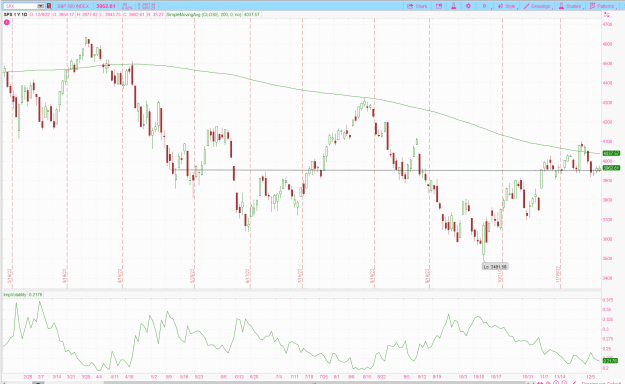Click the Share button in the toolbar
Image resolution: width=625 pixels, height=384 pixels.
coord(417,6)
